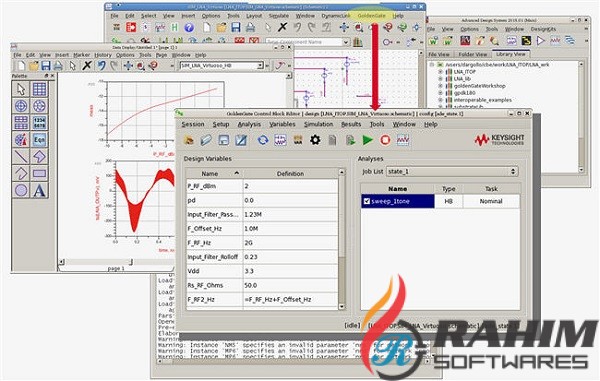Click the Vdd definition field 3.3
The width and height of the screenshot is (600, 381).
pos(290,271)
